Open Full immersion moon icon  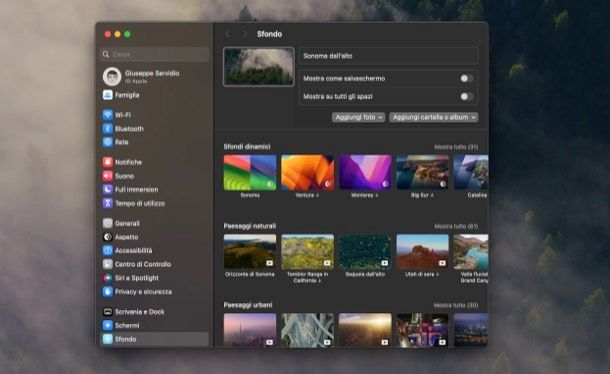[108, 190]
